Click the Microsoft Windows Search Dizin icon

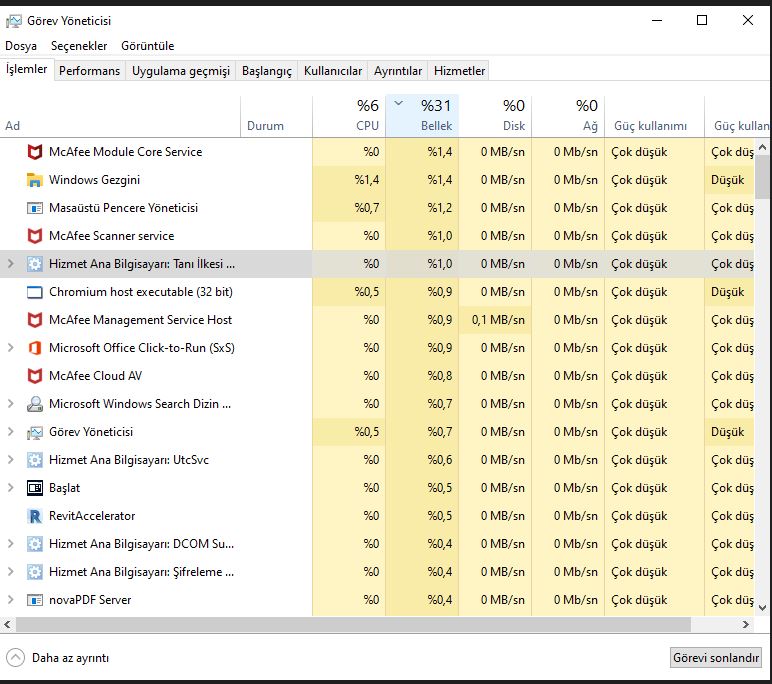coord(34,404)
